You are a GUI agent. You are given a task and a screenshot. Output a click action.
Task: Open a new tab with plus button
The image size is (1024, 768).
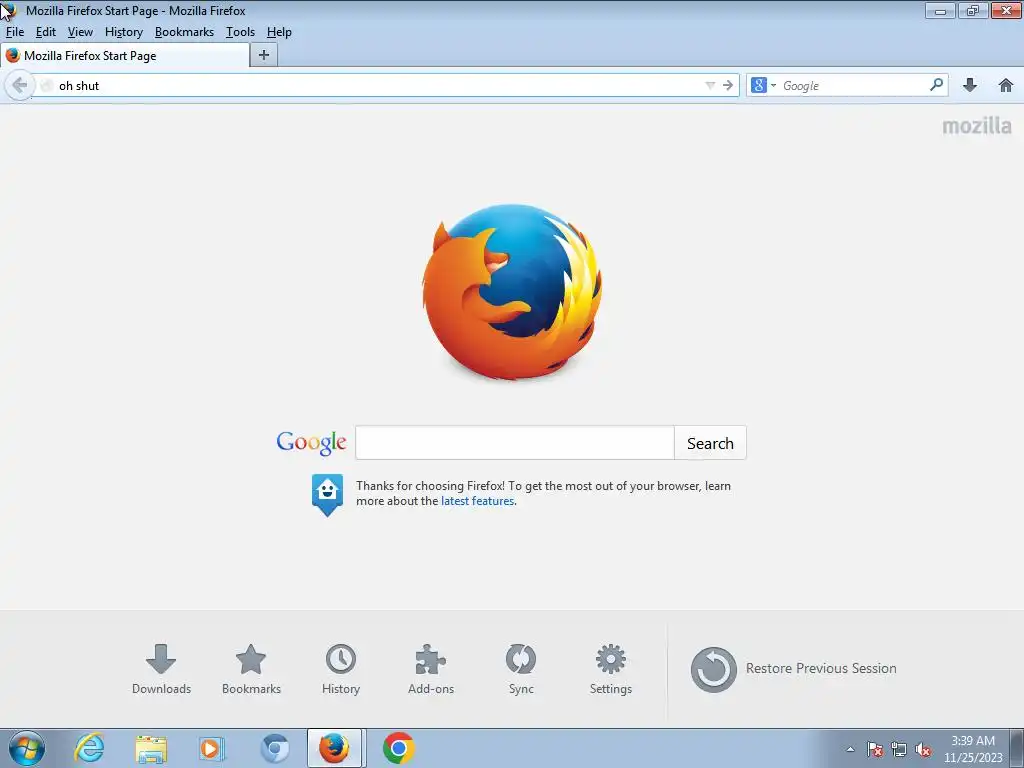(264, 56)
